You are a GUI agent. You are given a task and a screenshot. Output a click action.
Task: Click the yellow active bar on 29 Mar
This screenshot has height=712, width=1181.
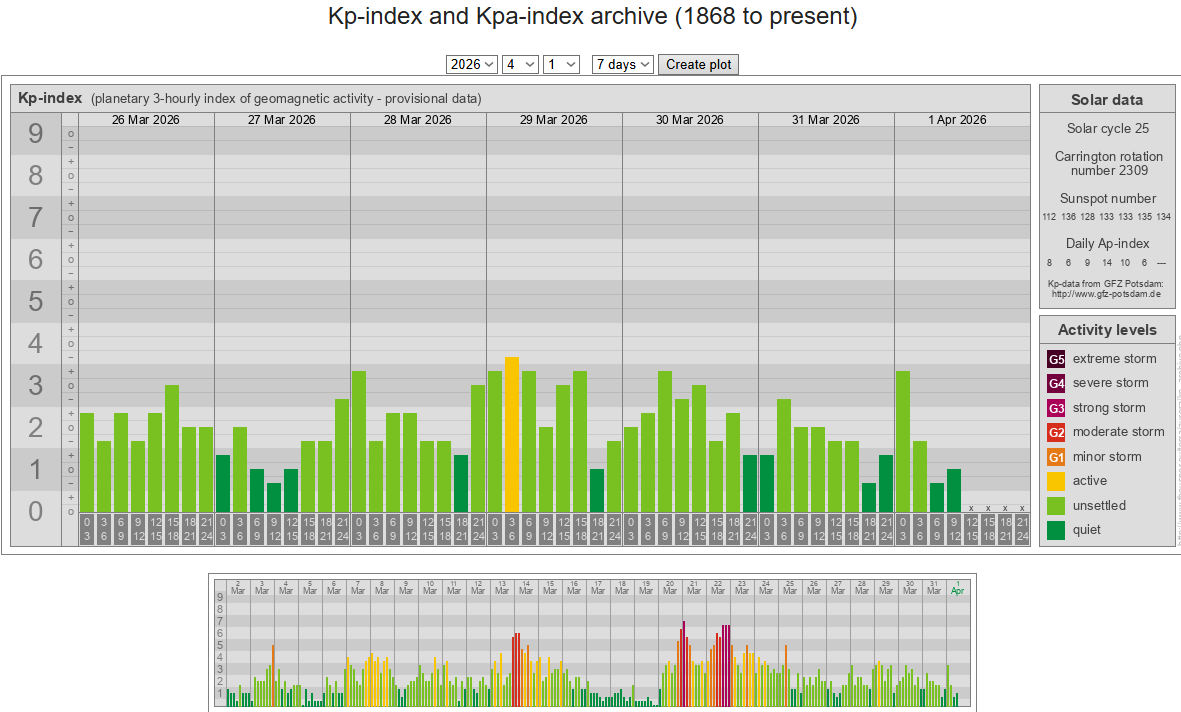click(x=512, y=434)
